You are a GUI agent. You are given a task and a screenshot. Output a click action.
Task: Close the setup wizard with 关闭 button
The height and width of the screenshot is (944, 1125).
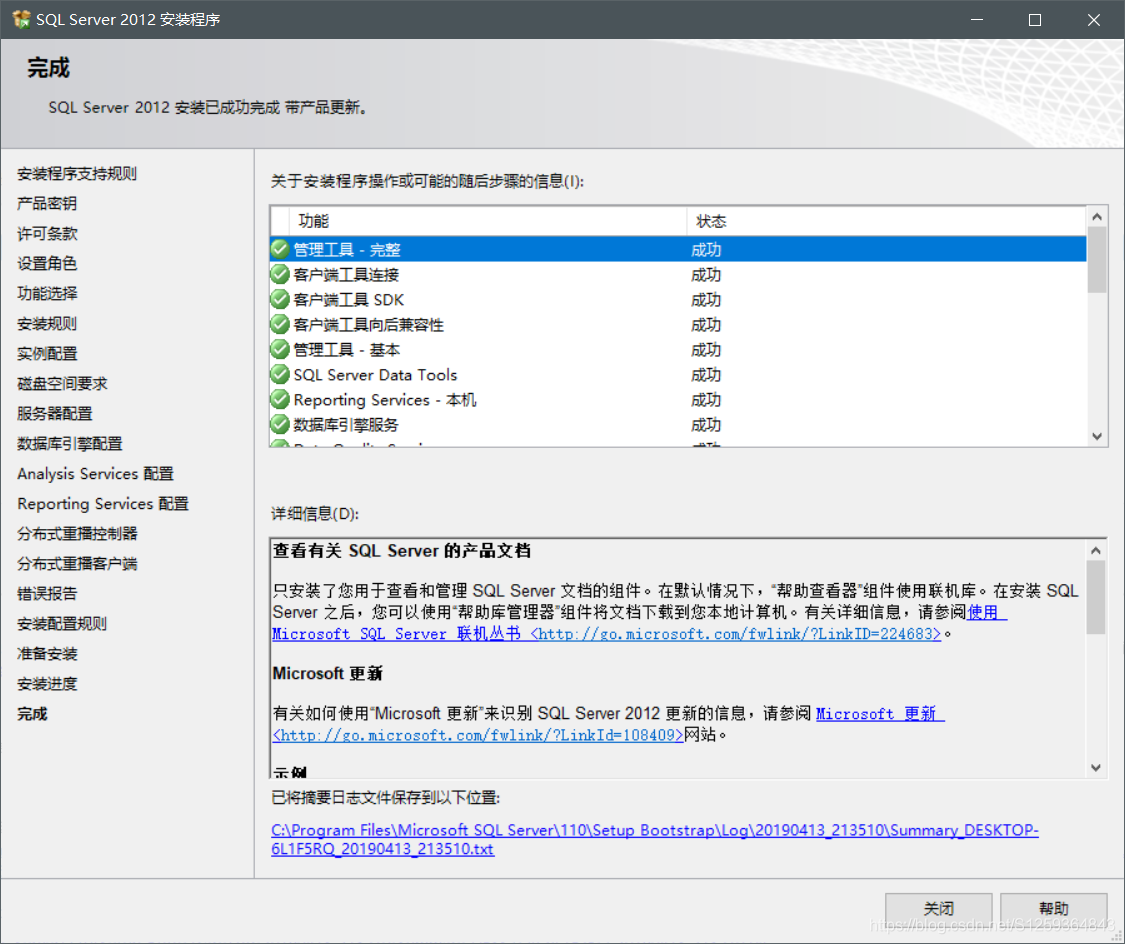click(938, 909)
